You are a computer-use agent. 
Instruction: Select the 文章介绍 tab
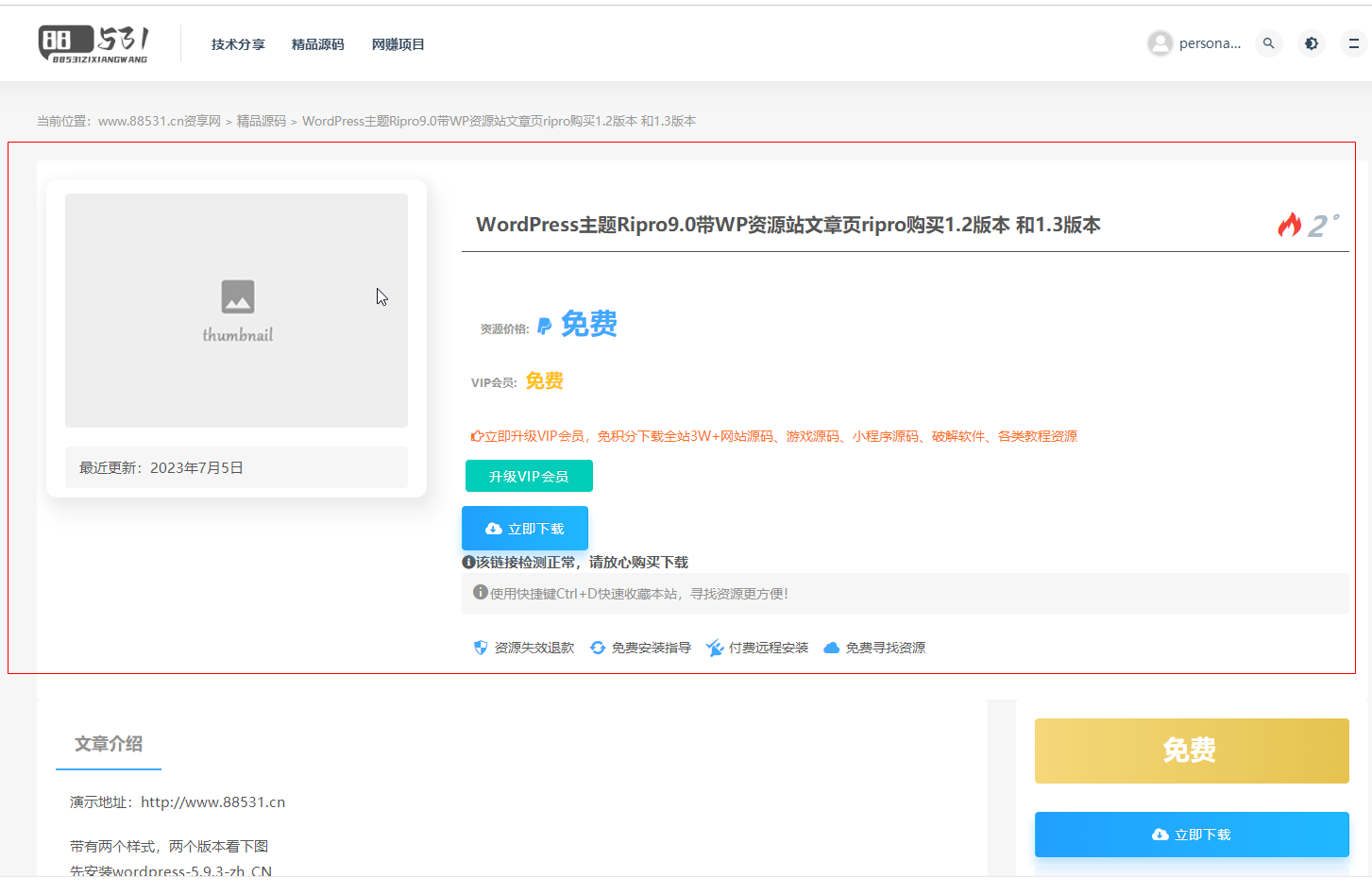pos(109,744)
